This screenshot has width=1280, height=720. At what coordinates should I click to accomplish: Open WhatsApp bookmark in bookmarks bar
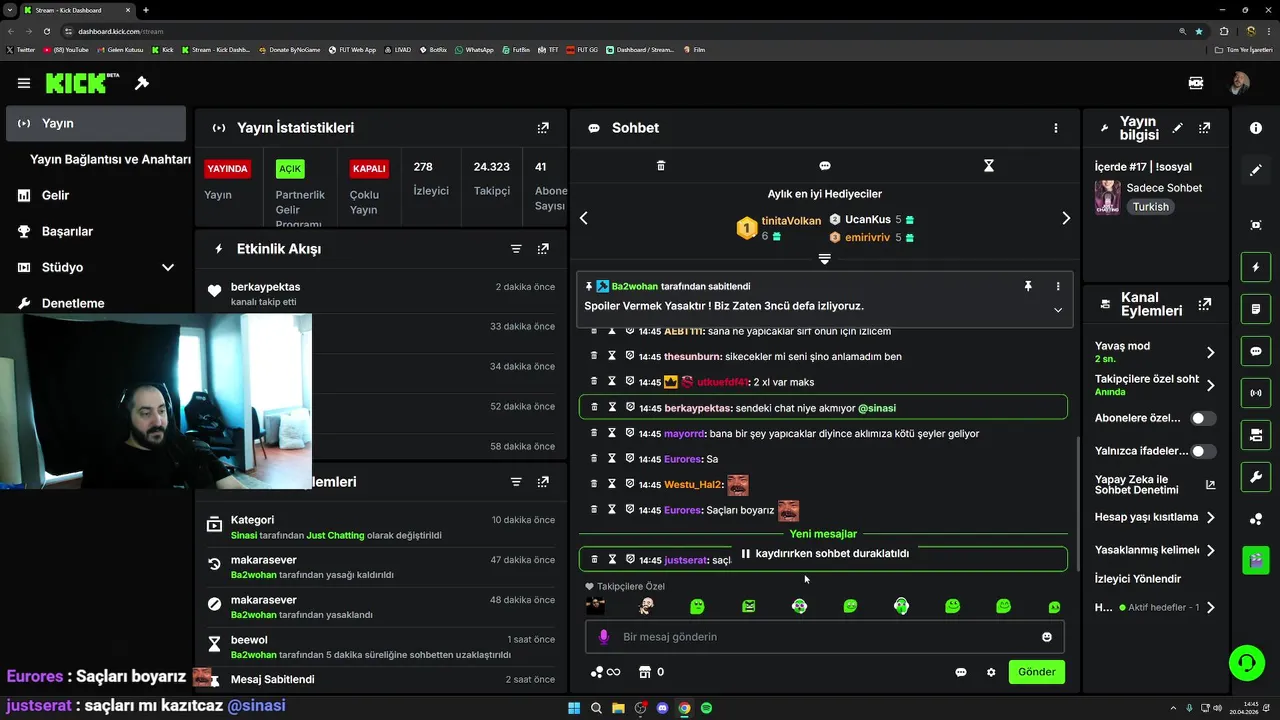[x=474, y=49]
